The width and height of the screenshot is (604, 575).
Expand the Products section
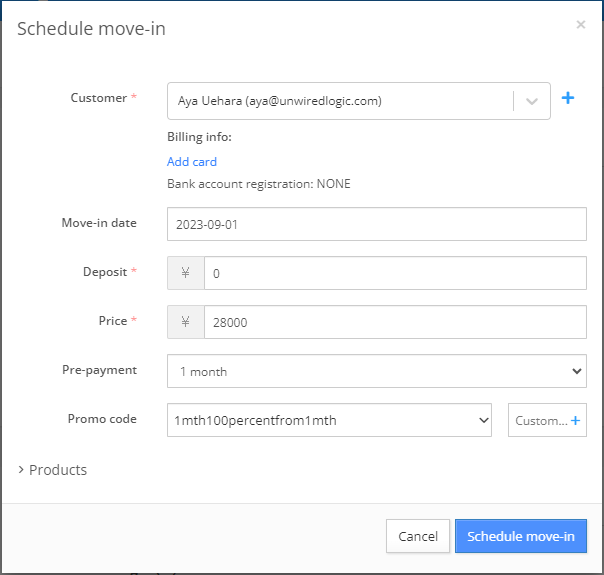click(52, 470)
